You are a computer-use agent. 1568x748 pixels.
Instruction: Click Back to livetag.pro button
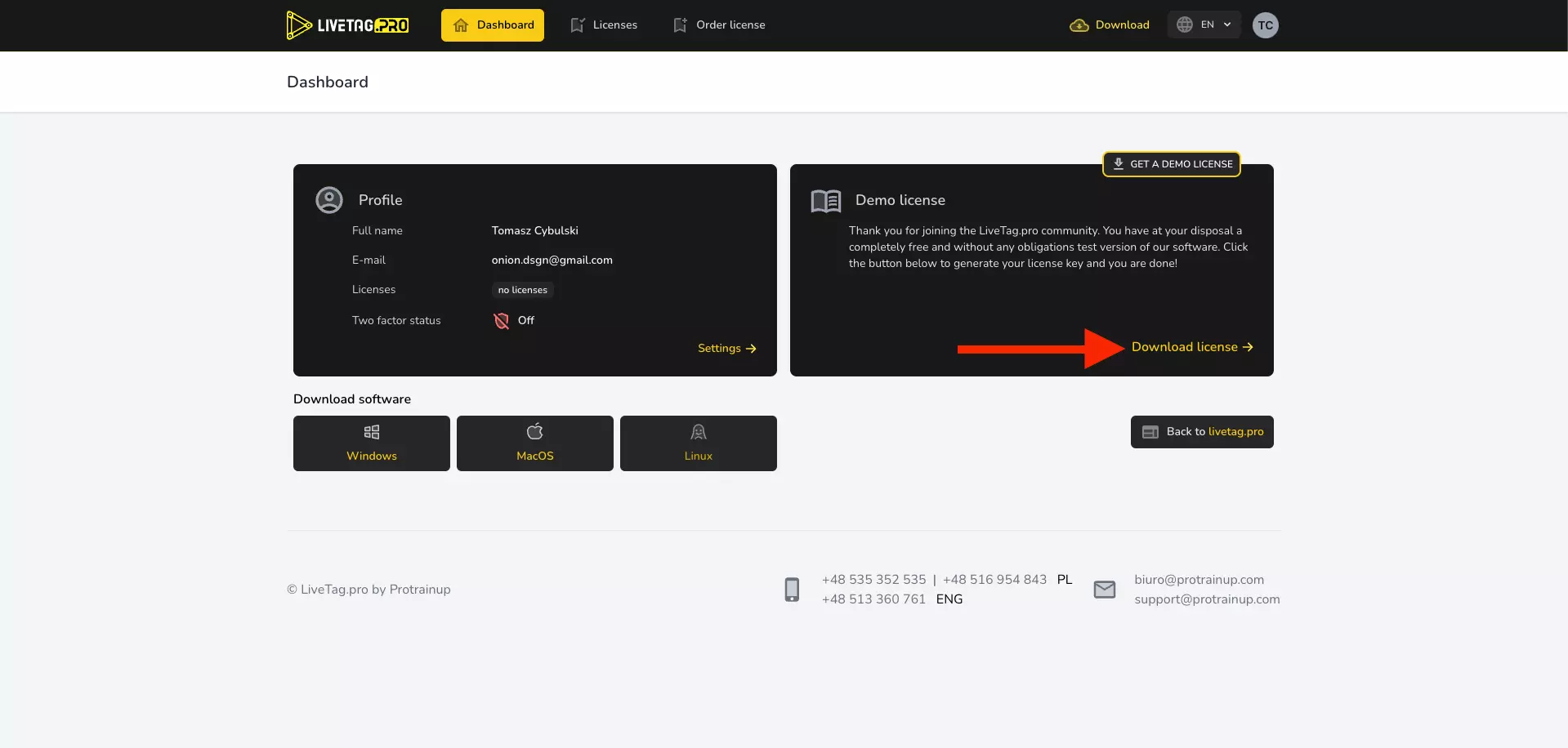point(1202,432)
